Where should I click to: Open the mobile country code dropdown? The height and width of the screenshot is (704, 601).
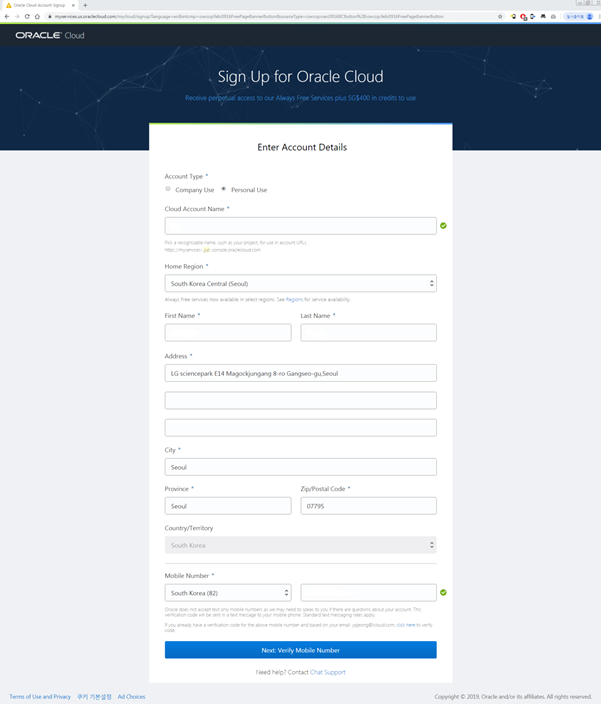pos(228,593)
